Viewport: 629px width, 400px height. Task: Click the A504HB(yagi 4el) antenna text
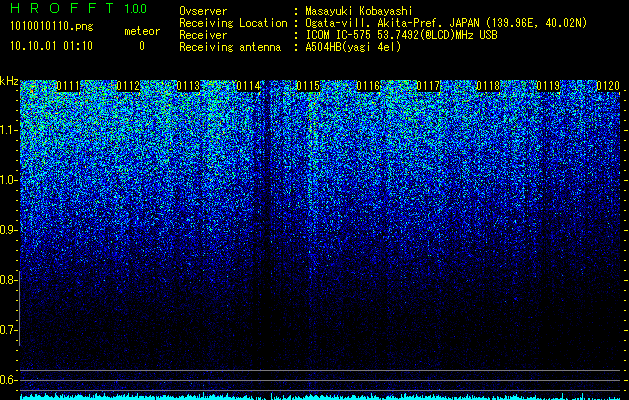pyautogui.click(x=353, y=47)
